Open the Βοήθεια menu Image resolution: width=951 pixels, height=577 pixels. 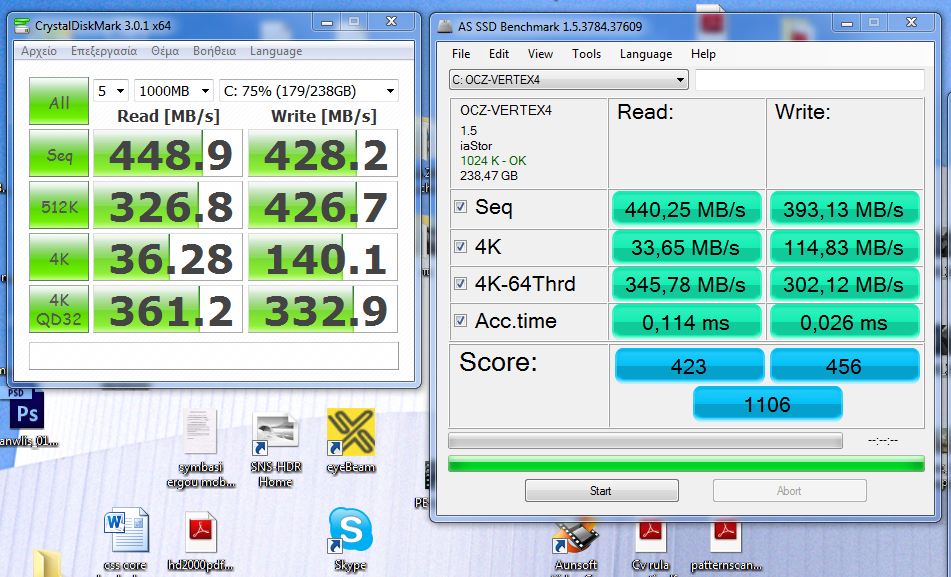[214, 51]
